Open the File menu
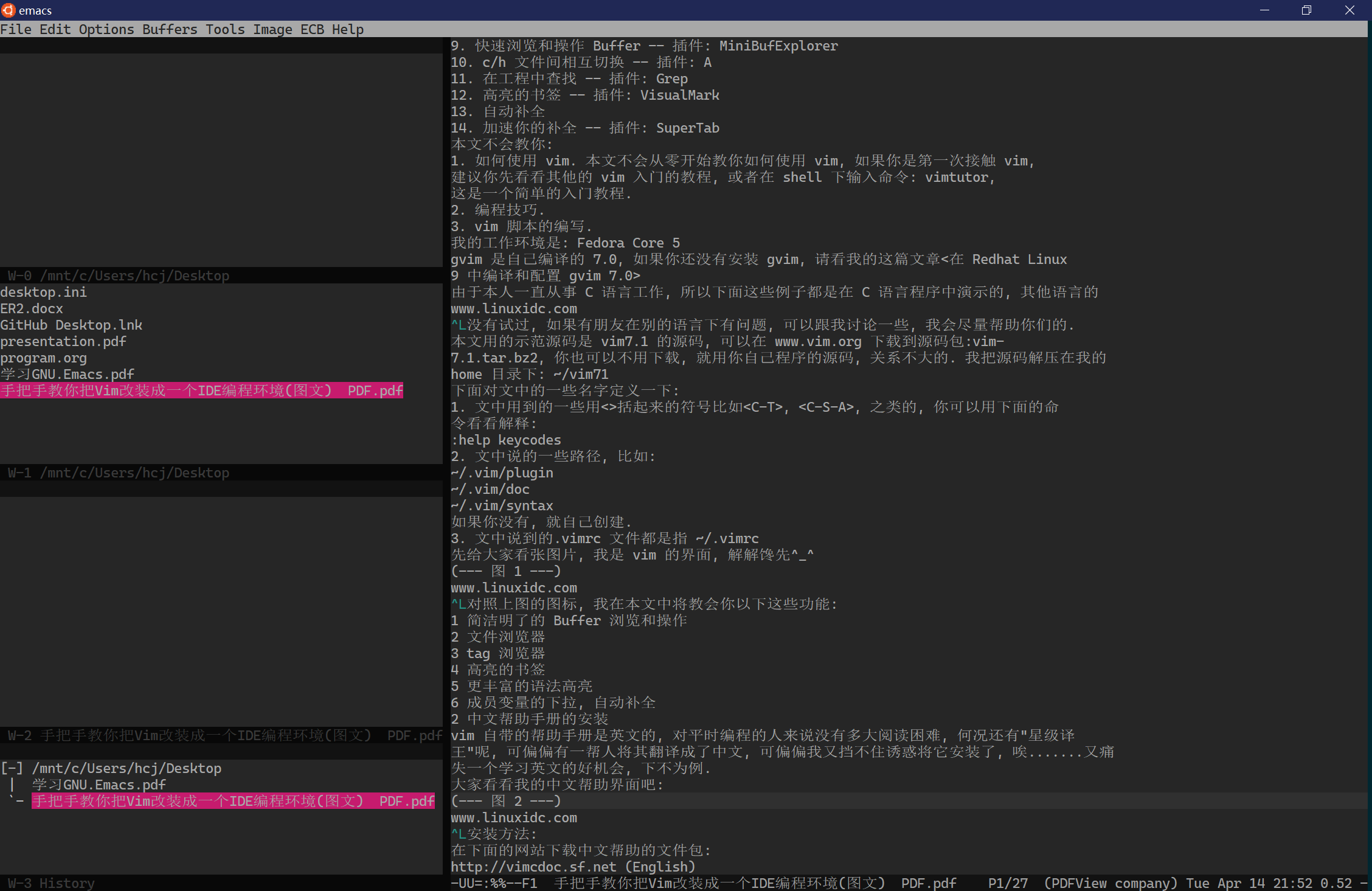This screenshot has height=891, width=1372. click(16, 29)
